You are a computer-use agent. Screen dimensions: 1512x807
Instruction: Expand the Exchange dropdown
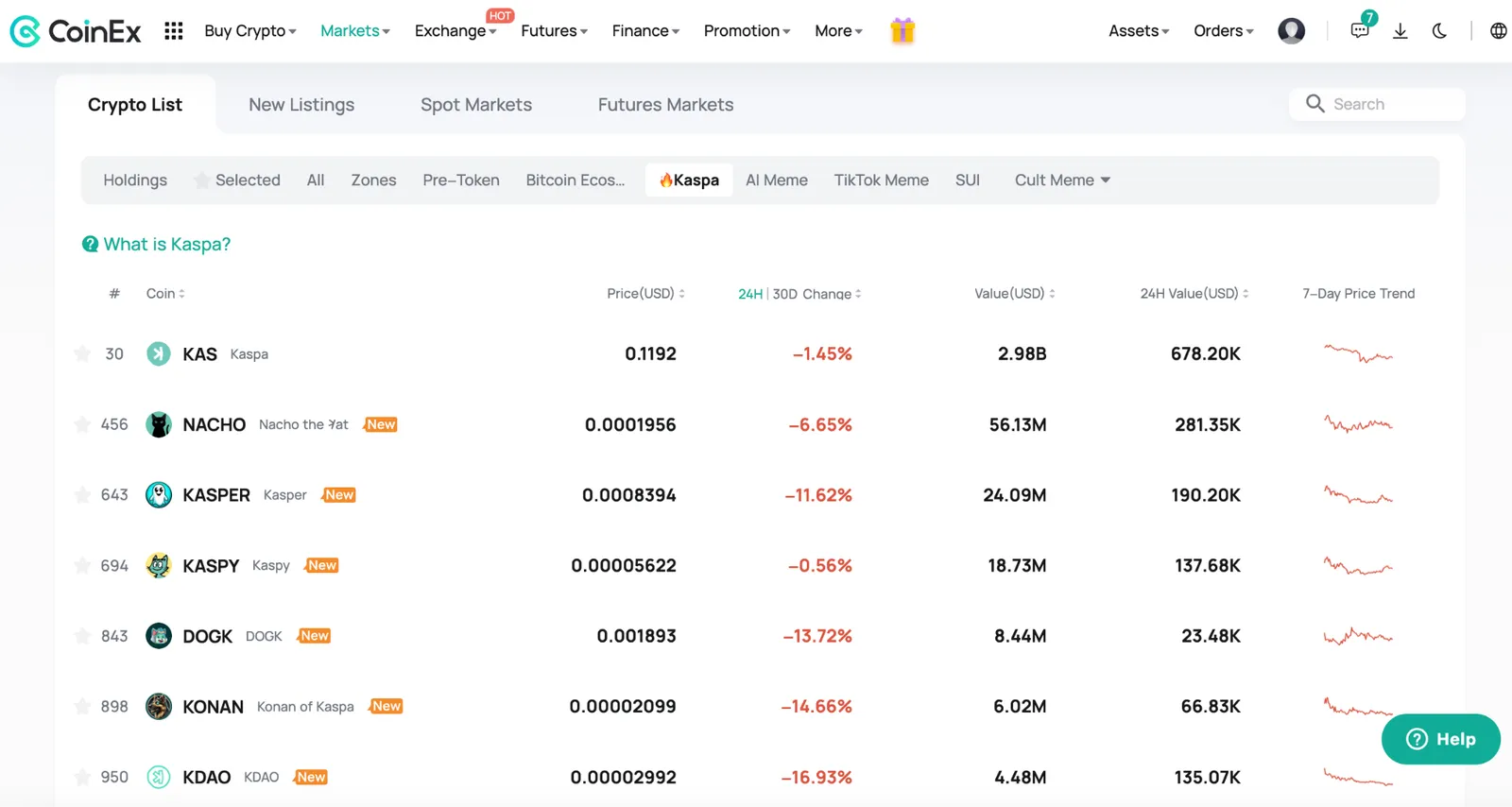[455, 31]
